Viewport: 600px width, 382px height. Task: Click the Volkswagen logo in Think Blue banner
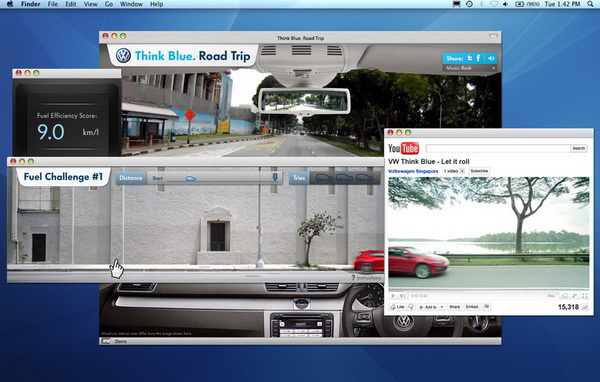(123, 56)
